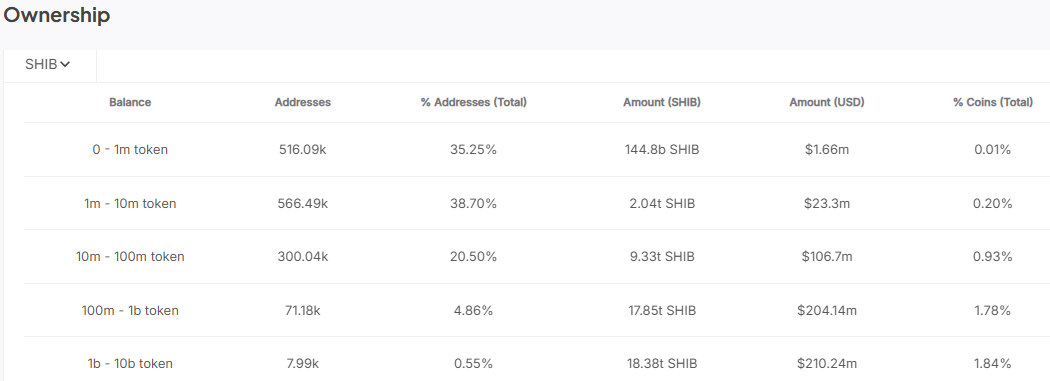Screen dimensions: 1050x381
Task: Click the 516.09k addresses cell
Action: (303, 150)
